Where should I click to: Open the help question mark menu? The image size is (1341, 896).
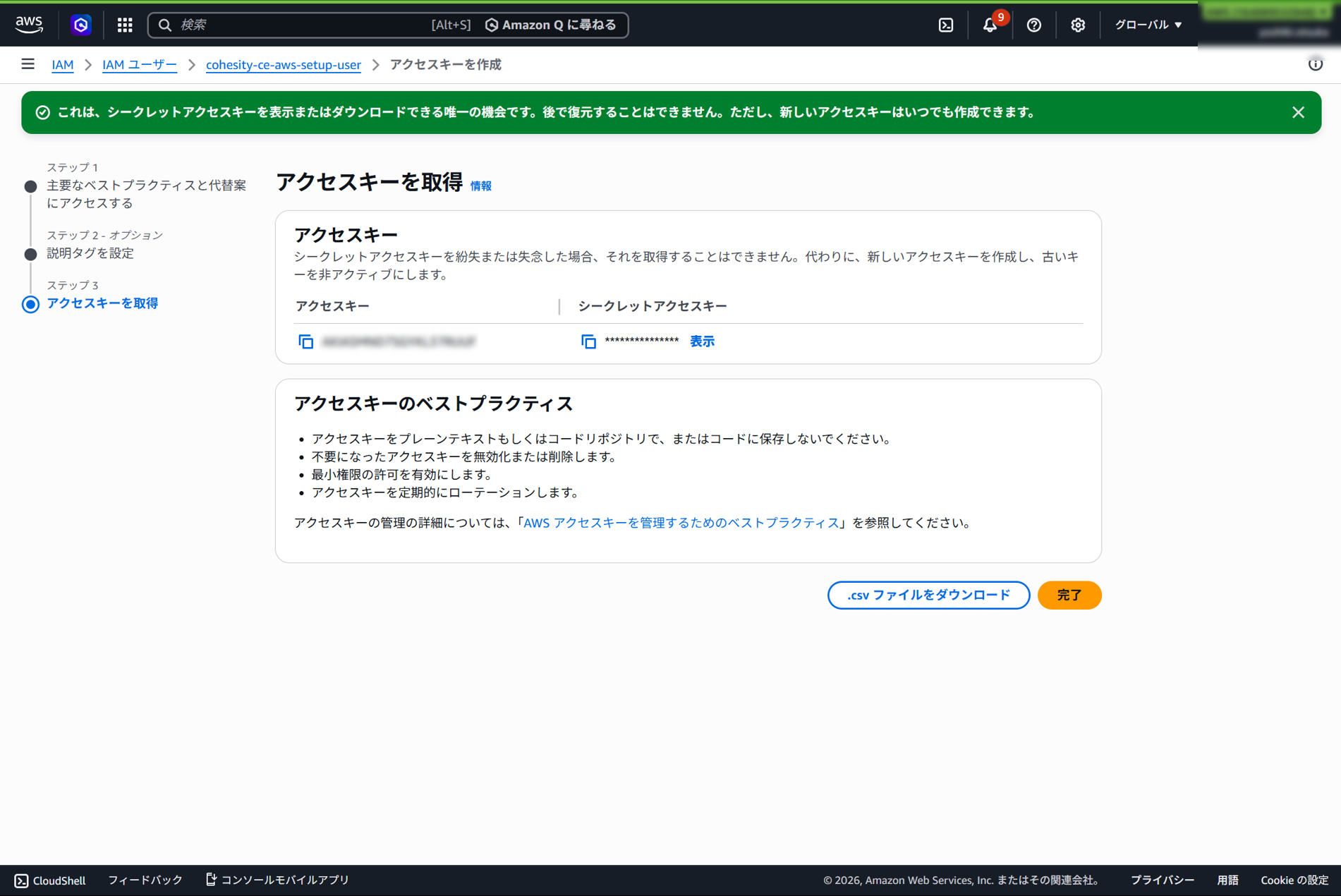[1034, 25]
